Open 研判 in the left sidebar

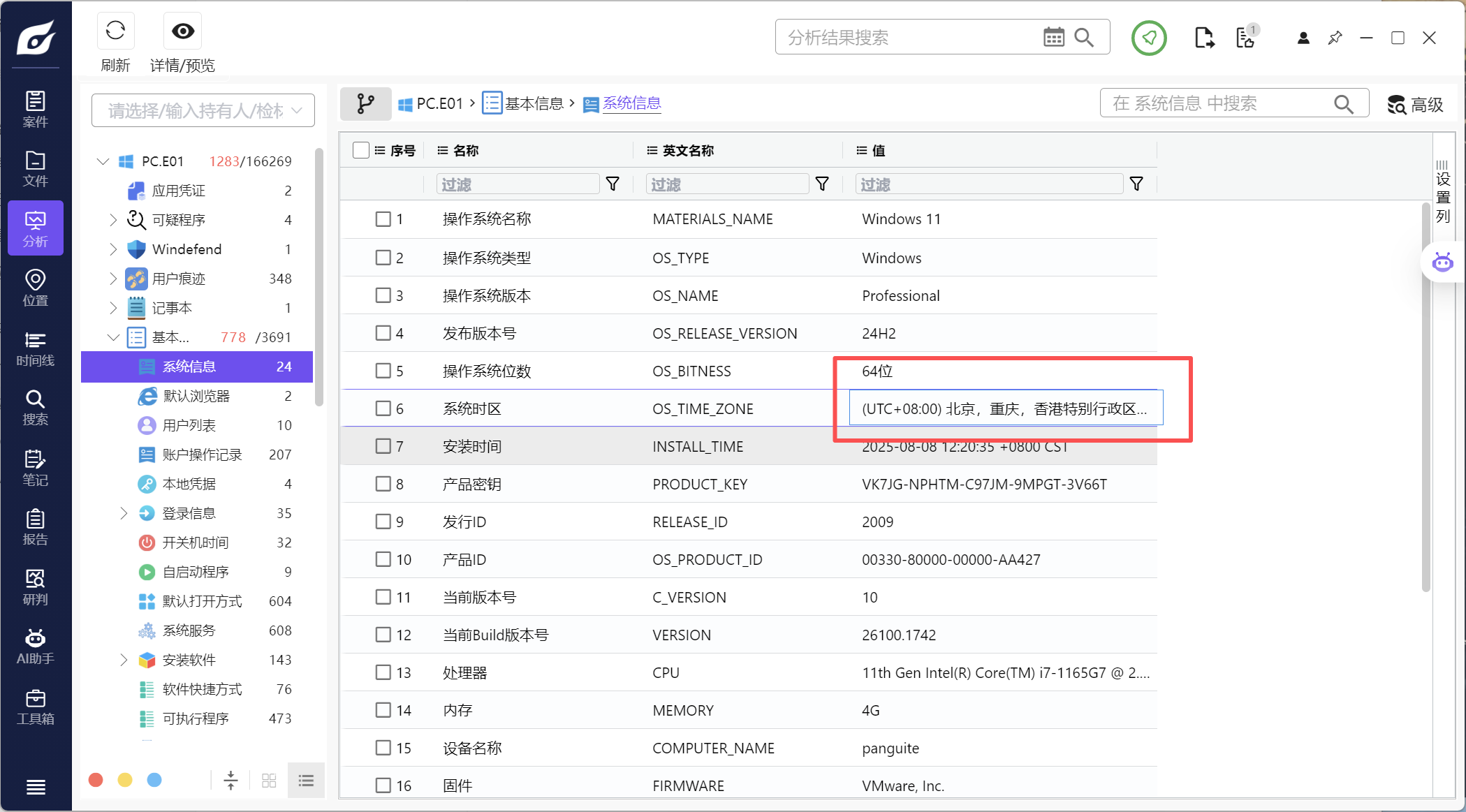(x=36, y=586)
